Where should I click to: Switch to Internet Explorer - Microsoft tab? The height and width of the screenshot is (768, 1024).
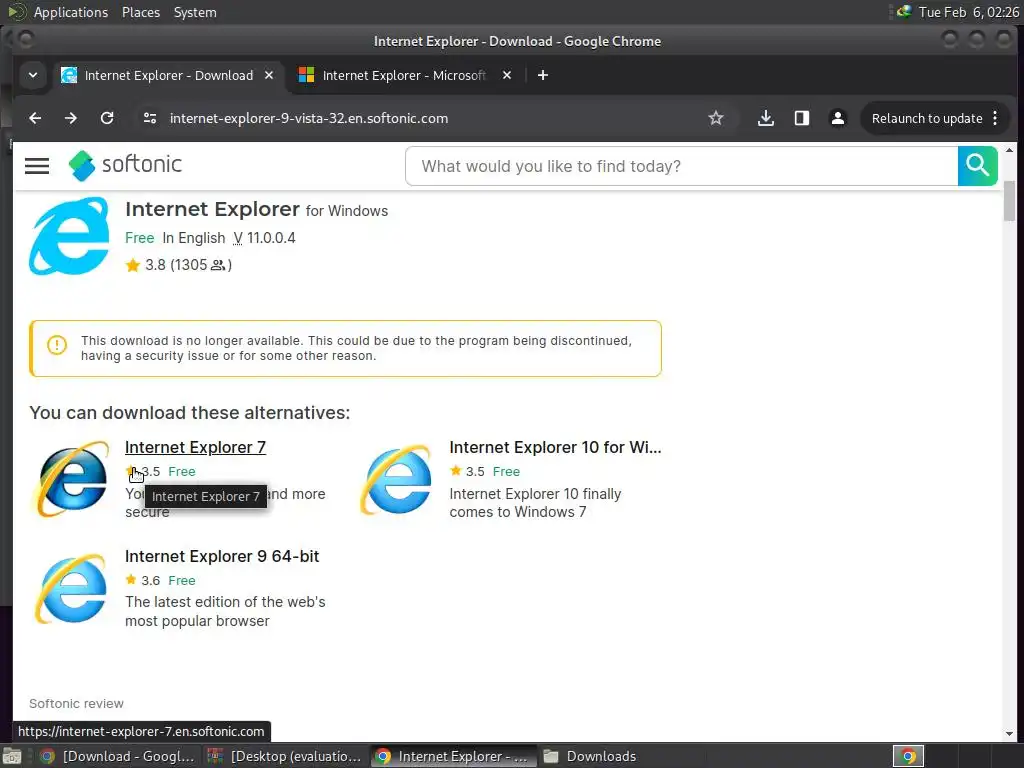tap(404, 75)
